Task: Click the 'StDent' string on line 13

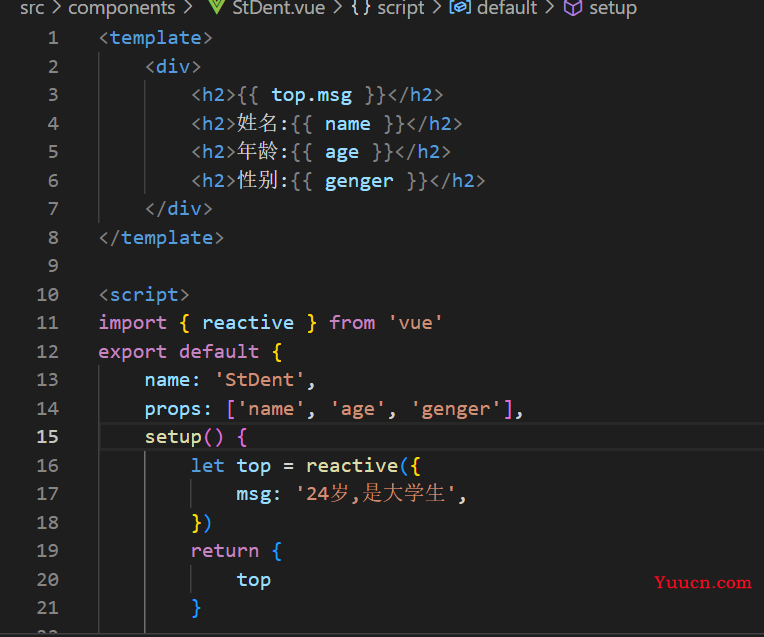Action: (260, 380)
